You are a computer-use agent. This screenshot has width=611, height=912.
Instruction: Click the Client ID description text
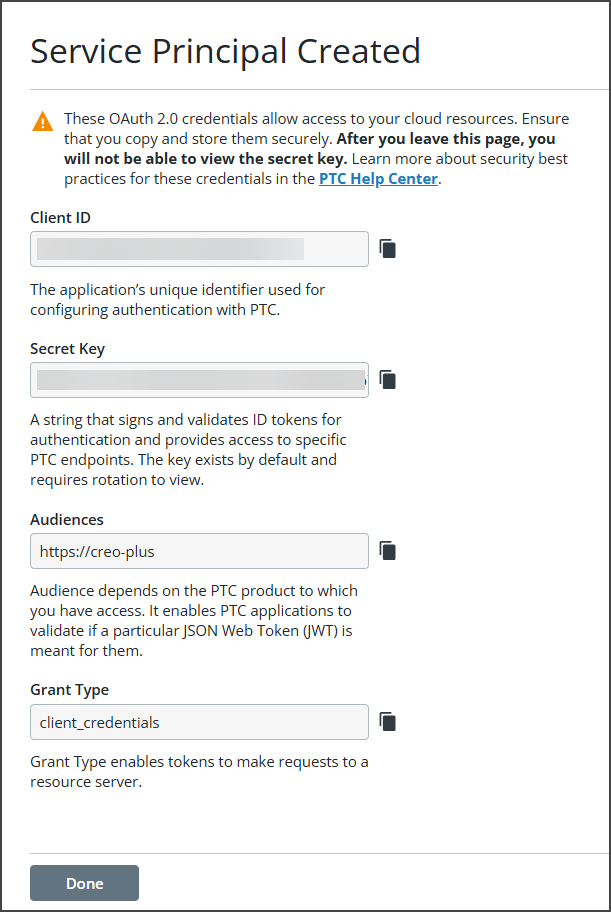pyautogui.click(x=177, y=300)
